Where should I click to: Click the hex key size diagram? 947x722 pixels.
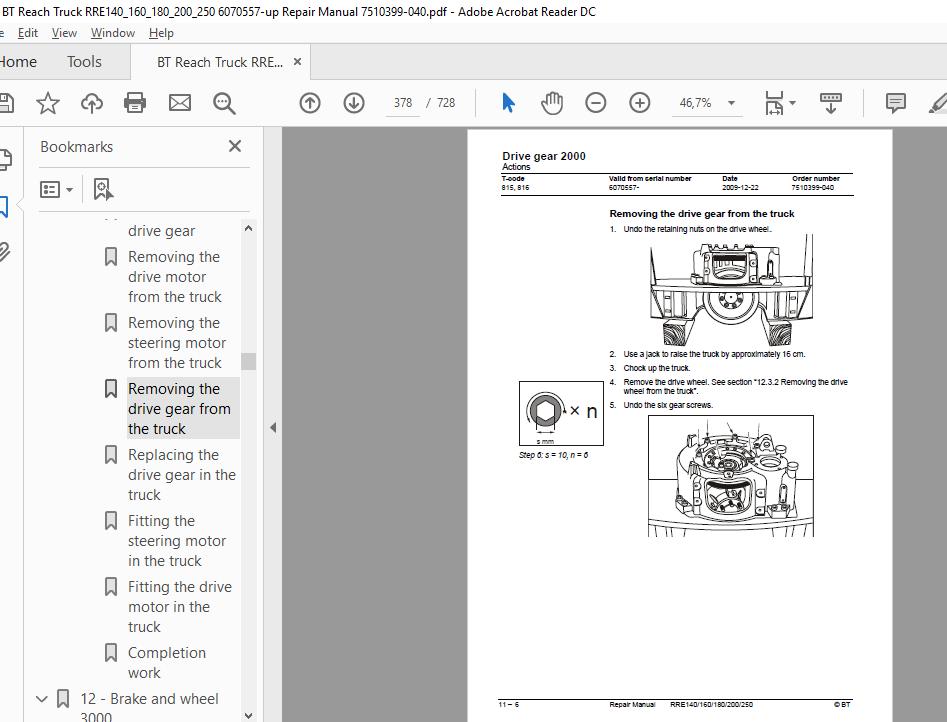point(561,413)
